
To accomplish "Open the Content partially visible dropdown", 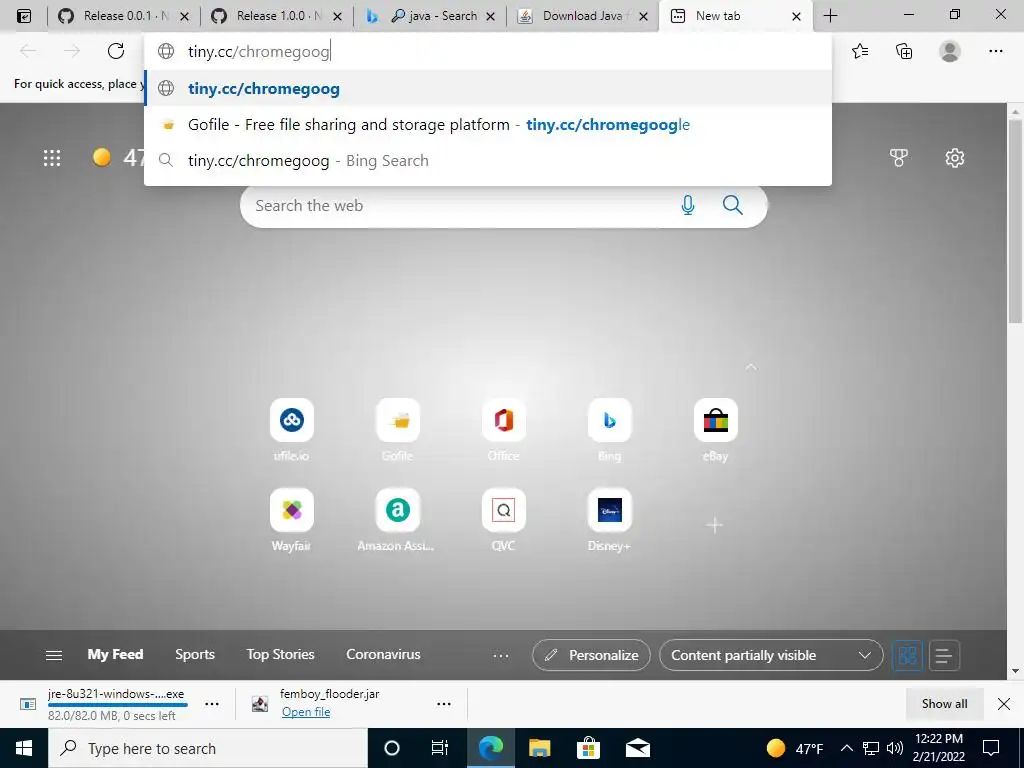I will click(x=771, y=655).
